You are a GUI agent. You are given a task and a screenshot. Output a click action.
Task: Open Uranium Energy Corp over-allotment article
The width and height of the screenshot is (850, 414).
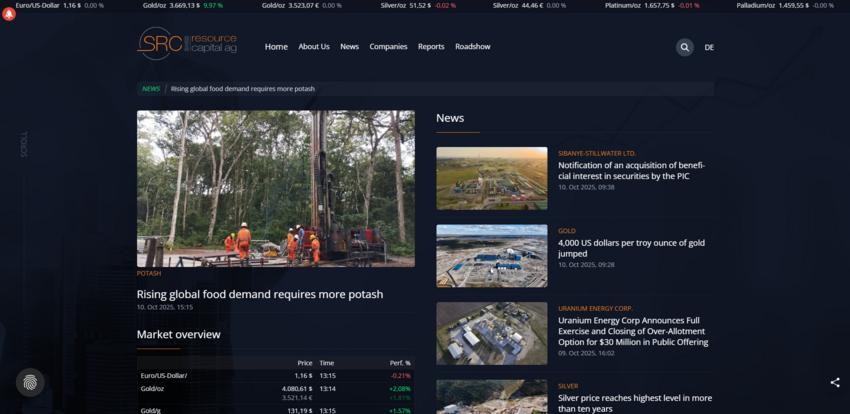[x=632, y=331]
